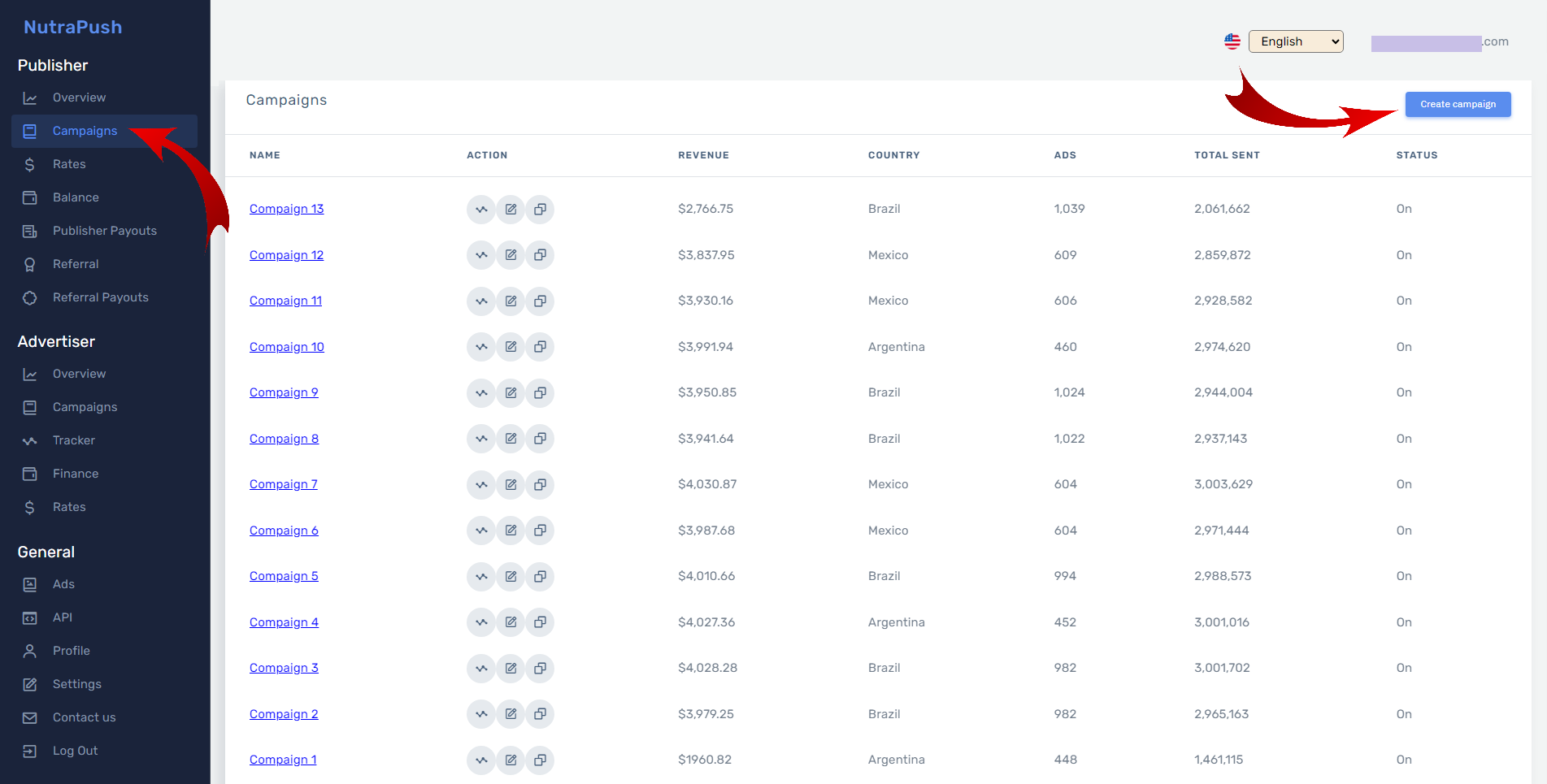Open stats chart icon for Compaign 6

point(481,531)
